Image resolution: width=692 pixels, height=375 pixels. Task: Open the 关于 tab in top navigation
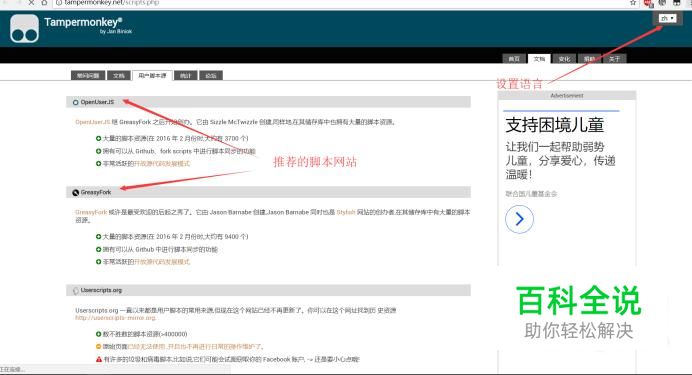tap(614, 59)
